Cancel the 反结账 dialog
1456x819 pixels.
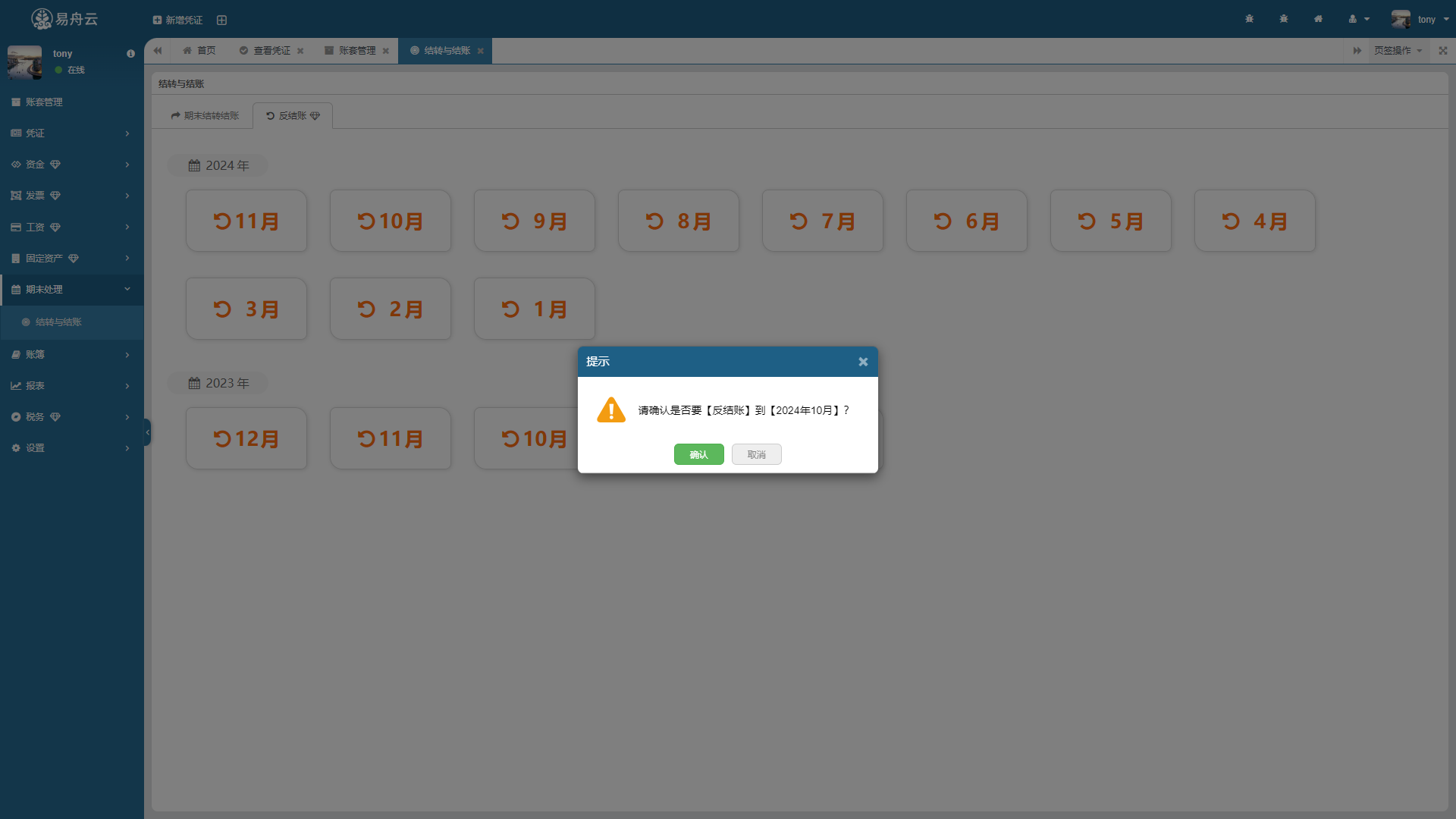click(x=756, y=454)
